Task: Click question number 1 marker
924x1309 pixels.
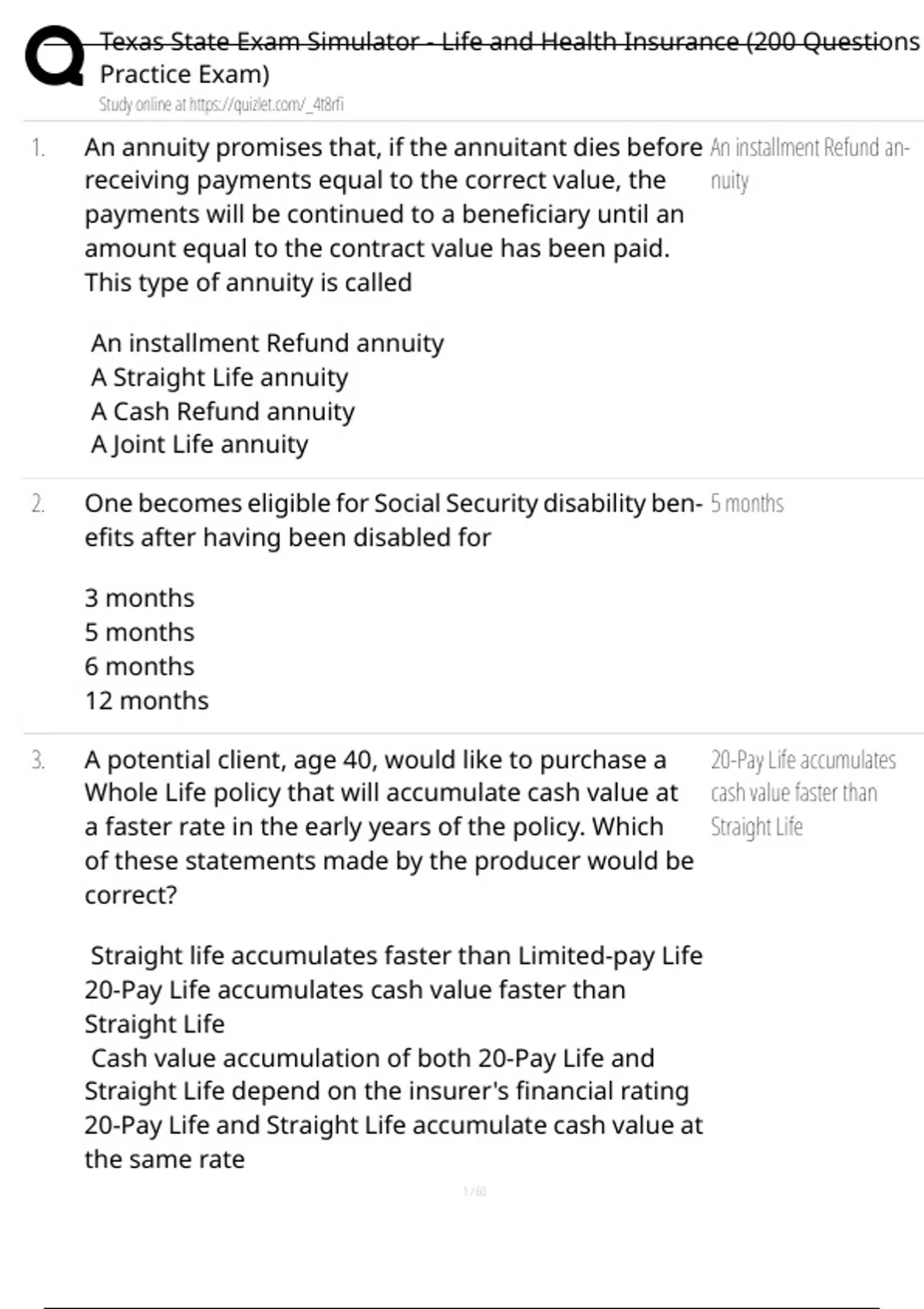Action: 38,147
